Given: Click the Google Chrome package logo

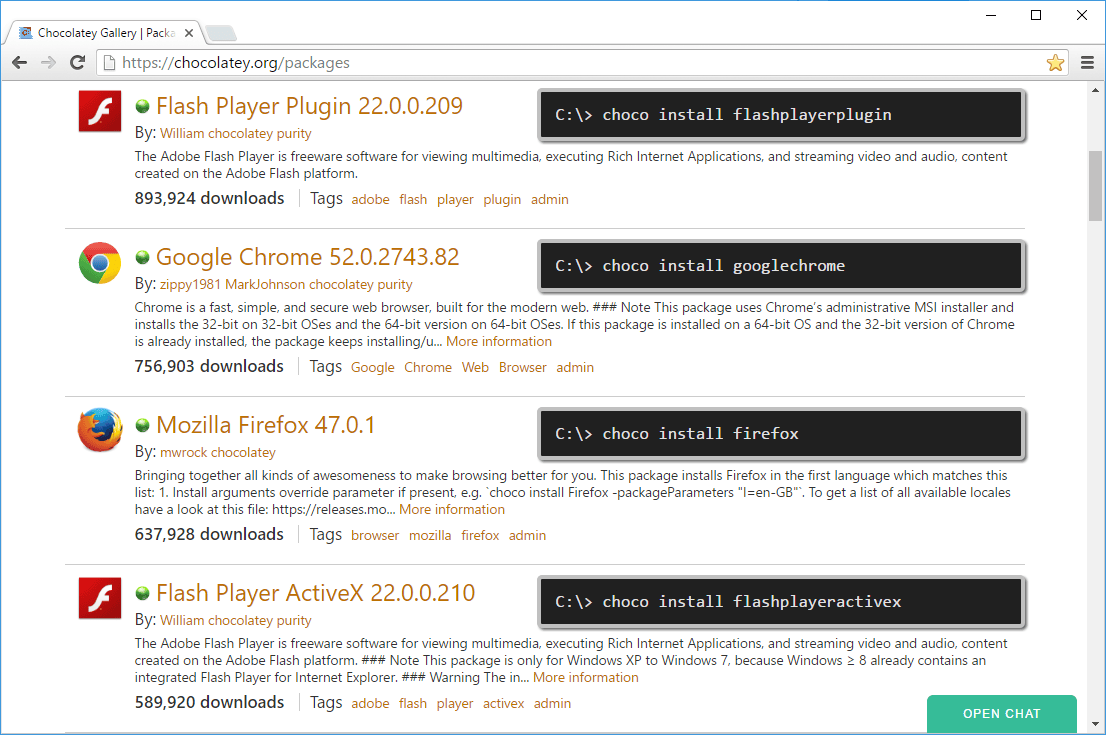Looking at the screenshot, I should (x=99, y=262).
